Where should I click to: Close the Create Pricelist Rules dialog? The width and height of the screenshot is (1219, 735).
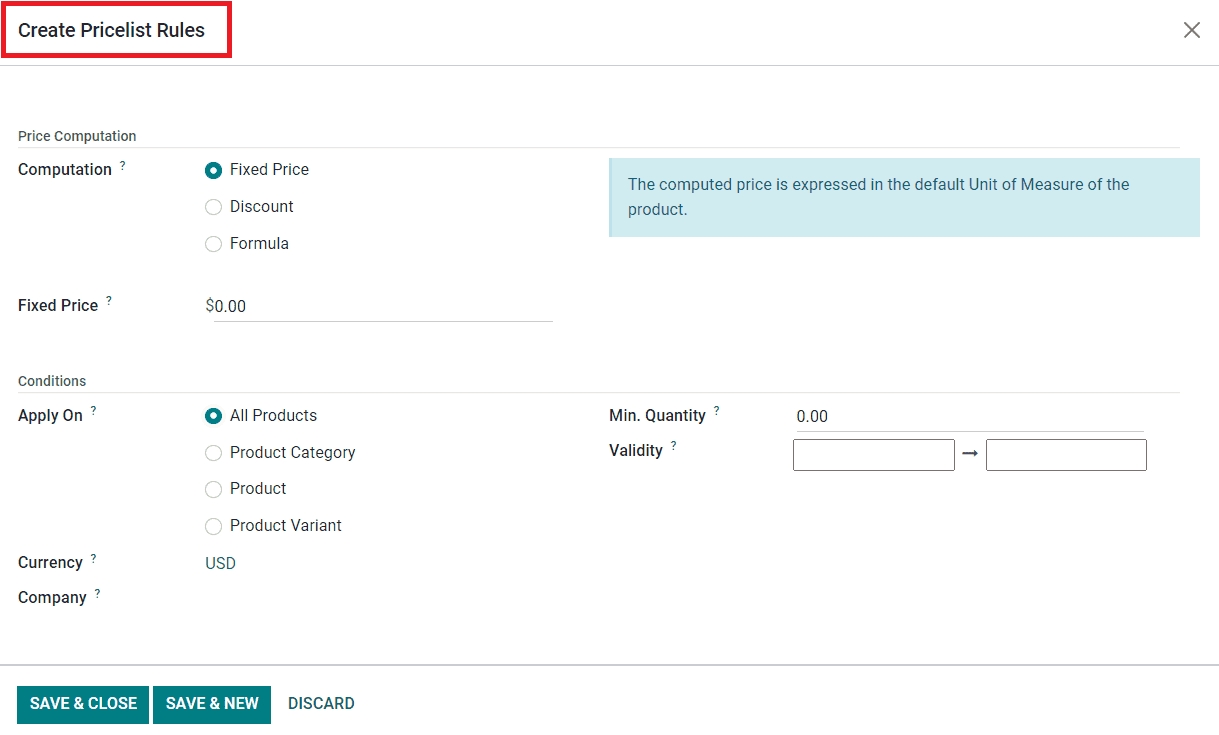coord(1191,30)
